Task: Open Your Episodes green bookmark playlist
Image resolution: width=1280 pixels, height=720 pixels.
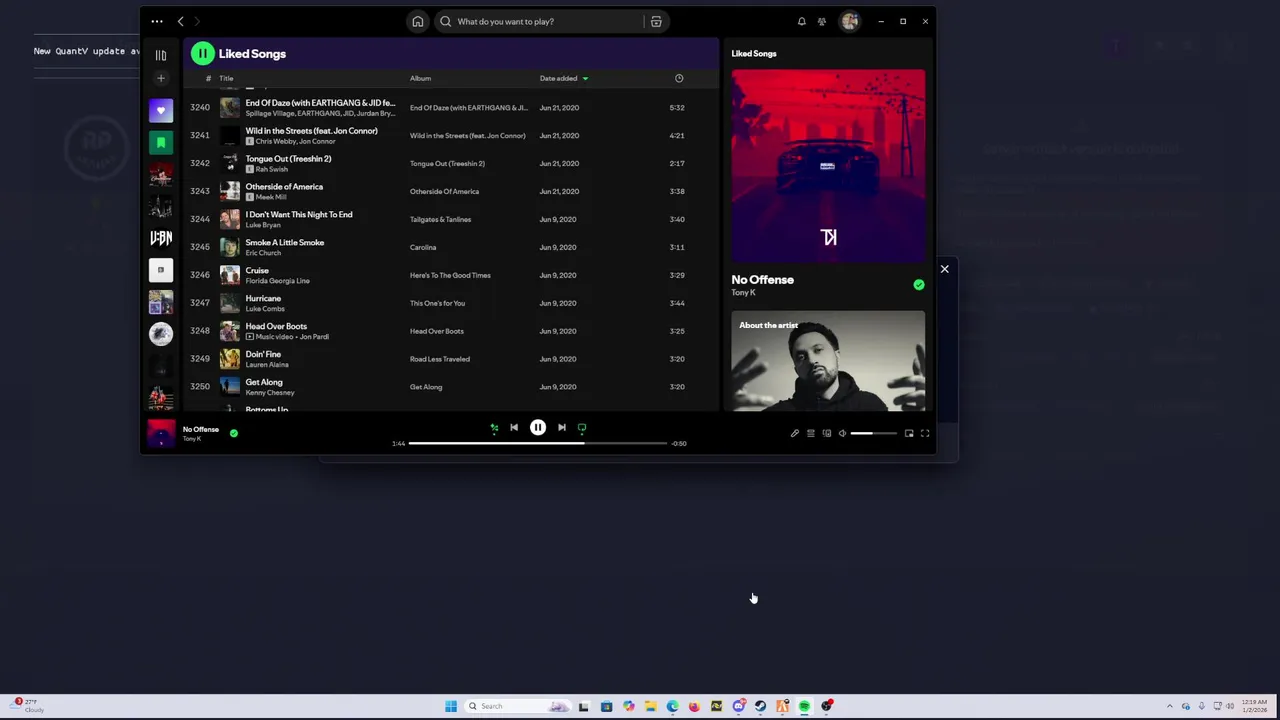Action: coord(161,142)
